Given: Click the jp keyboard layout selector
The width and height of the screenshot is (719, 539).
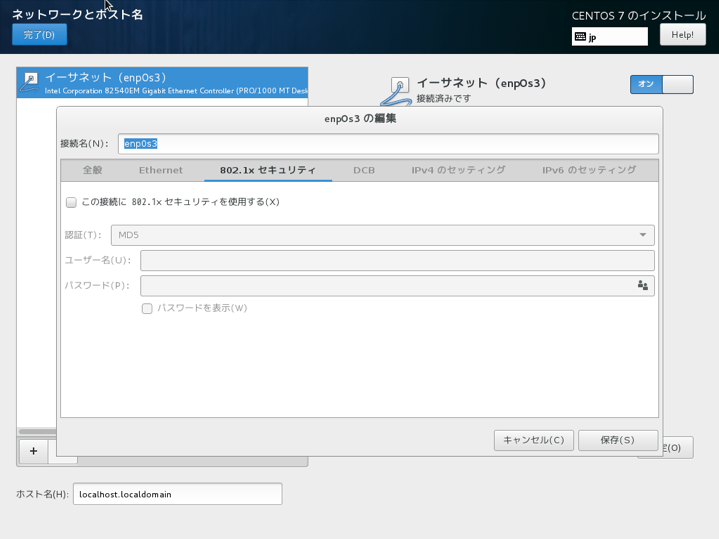Looking at the screenshot, I should [609, 37].
